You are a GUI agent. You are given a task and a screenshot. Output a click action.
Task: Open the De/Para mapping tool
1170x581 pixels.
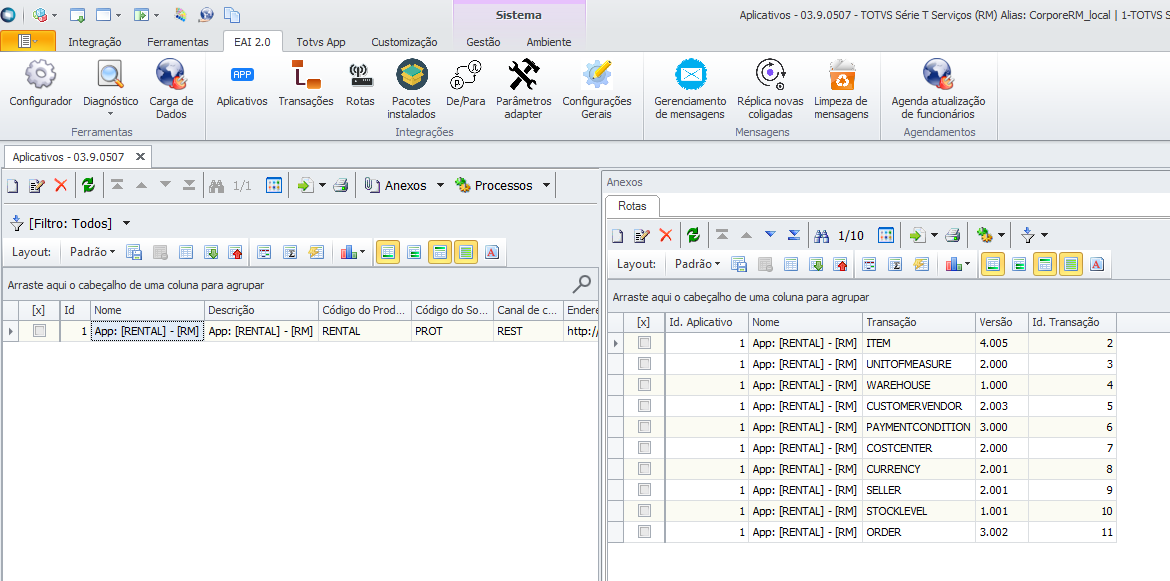(466, 84)
